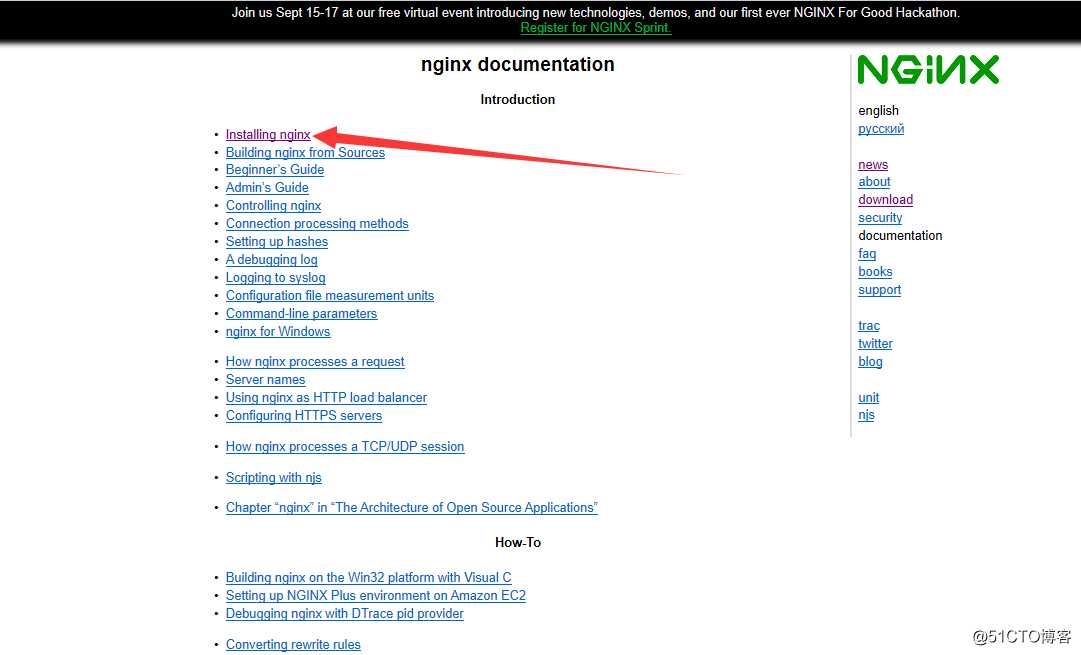Open Converting rewrite rules link

pos(293,644)
